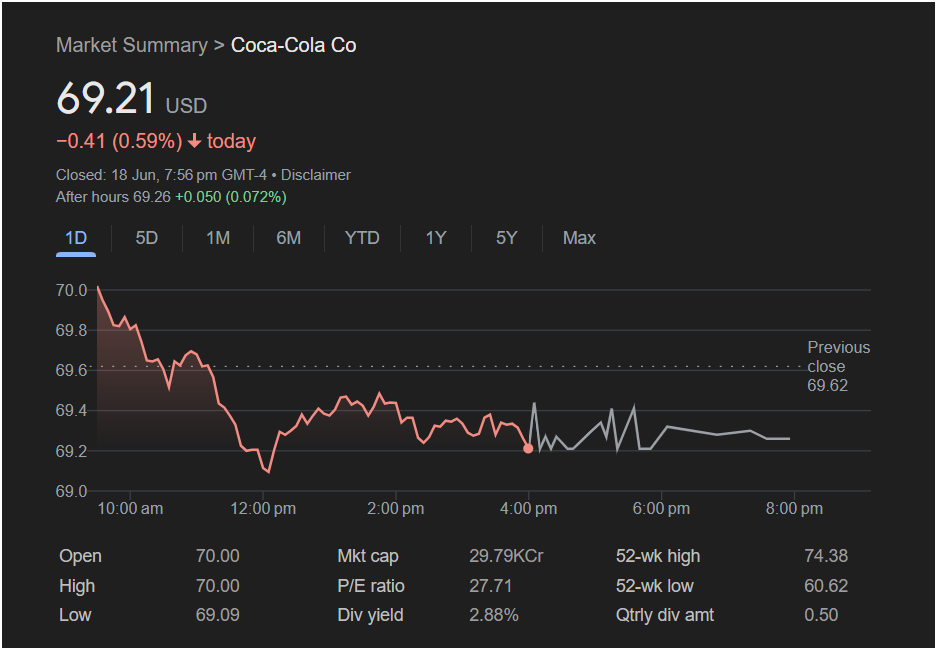Image resolution: width=937 pixels, height=650 pixels.
Task: Click the 12:00 pm axis label
Action: click(264, 509)
